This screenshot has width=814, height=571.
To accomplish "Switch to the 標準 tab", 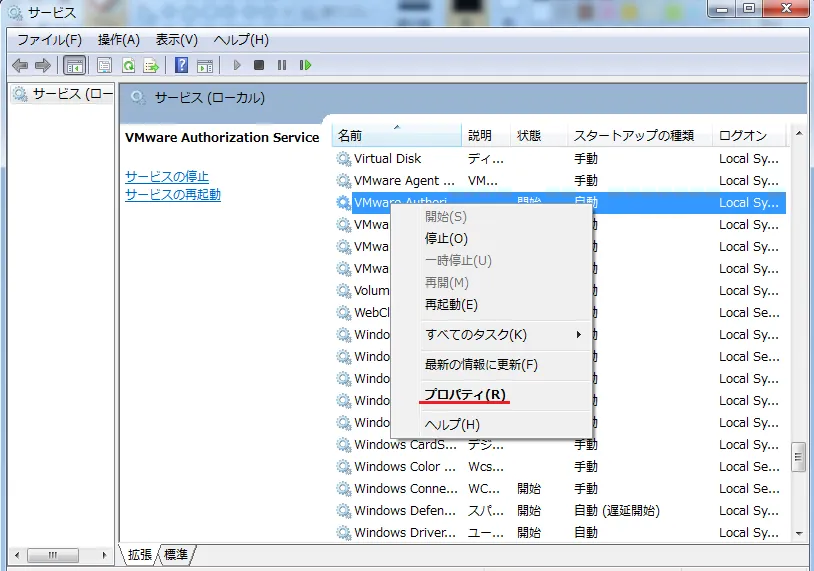I will 176,553.
